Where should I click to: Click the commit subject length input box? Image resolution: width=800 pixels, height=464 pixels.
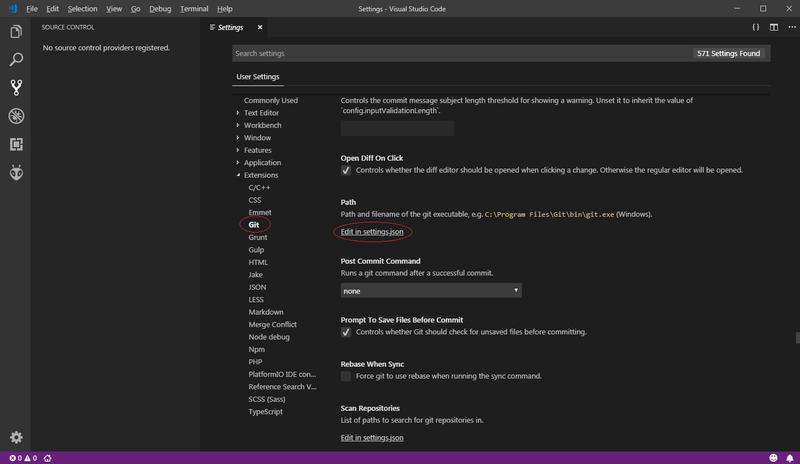tap(397, 128)
